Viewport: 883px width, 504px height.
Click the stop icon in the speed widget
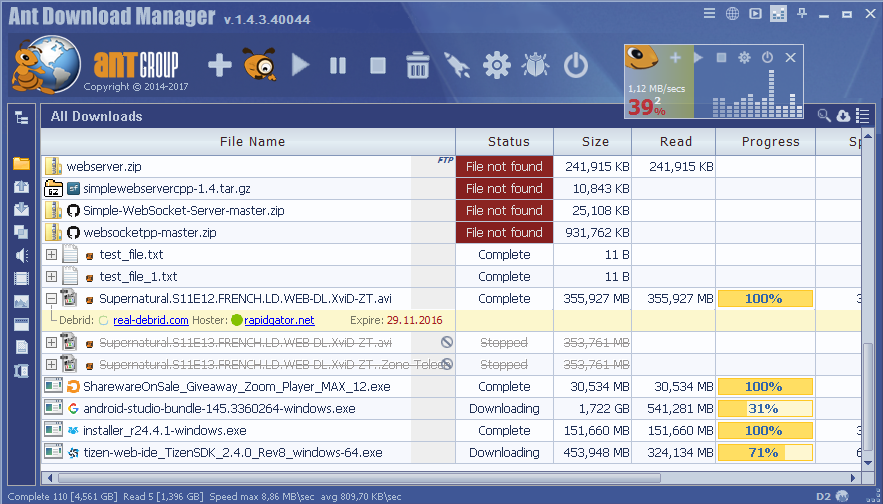tap(721, 57)
